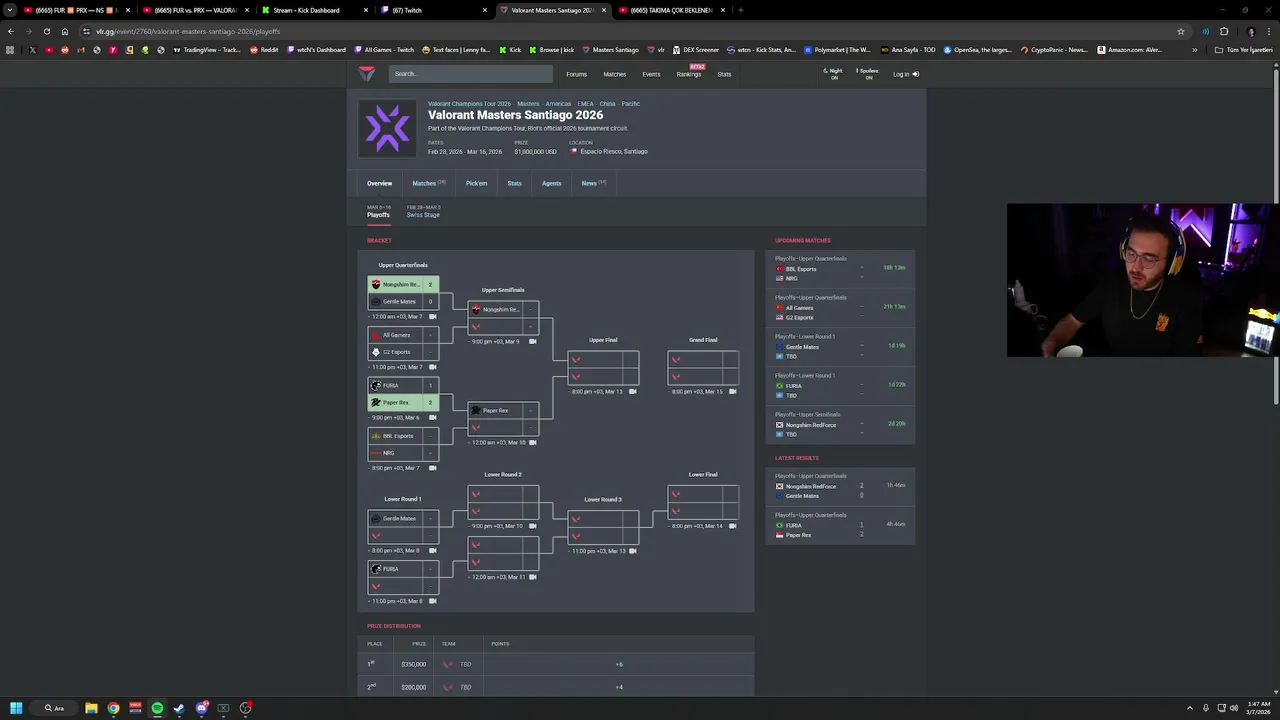This screenshot has width=1280, height=720.
Task: Click Paper Rex logo in Upper Semifinals
Action: [476, 410]
